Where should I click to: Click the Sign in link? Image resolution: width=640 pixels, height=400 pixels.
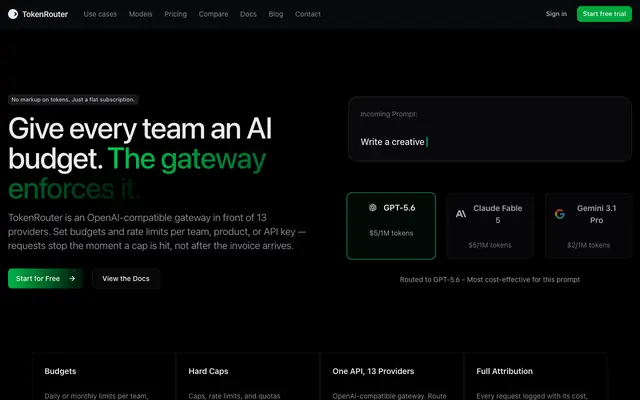click(x=556, y=14)
